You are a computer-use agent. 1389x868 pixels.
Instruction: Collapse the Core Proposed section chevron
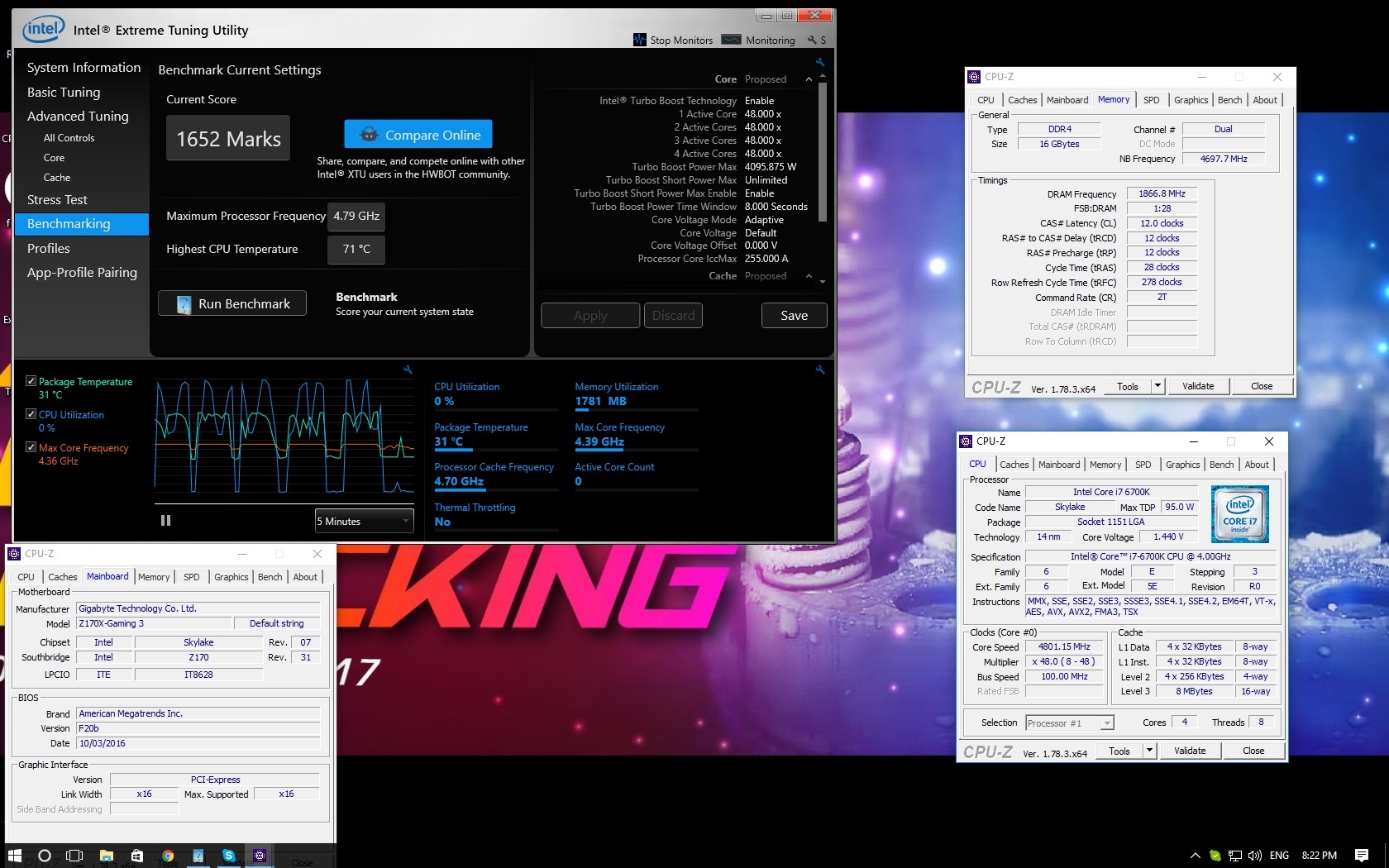pos(808,79)
